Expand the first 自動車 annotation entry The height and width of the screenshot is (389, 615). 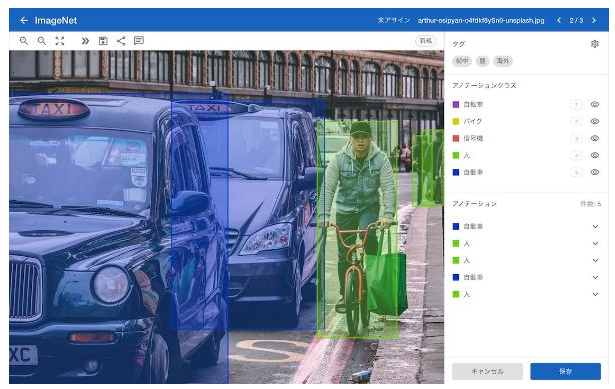tap(595, 226)
